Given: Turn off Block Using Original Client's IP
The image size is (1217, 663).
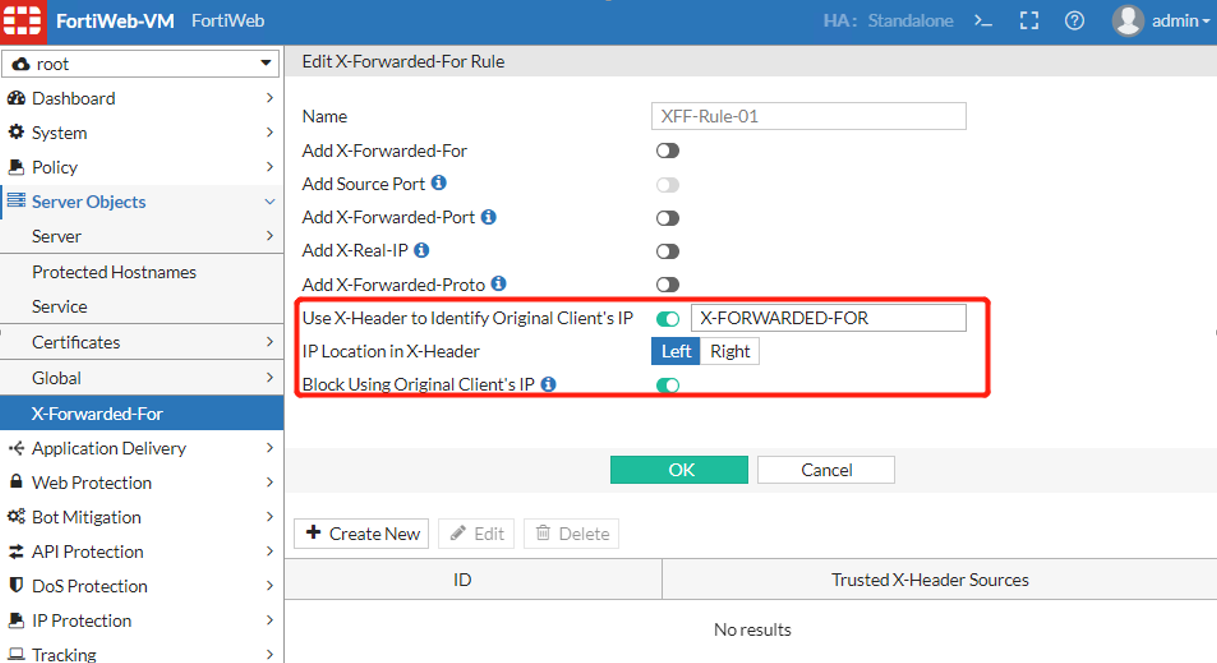Looking at the screenshot, I should (x=667, y=384).
